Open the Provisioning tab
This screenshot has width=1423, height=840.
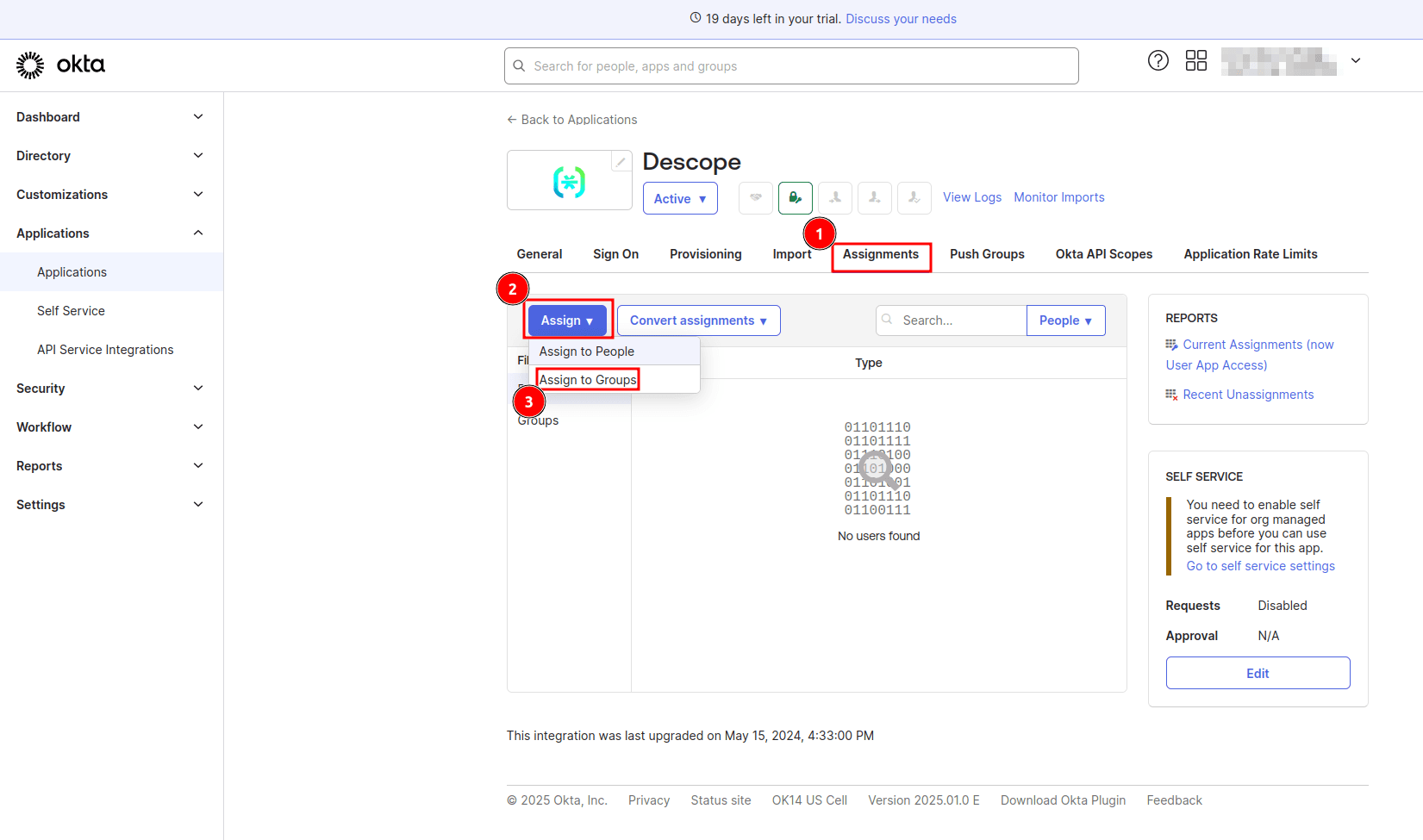point(705,254)
